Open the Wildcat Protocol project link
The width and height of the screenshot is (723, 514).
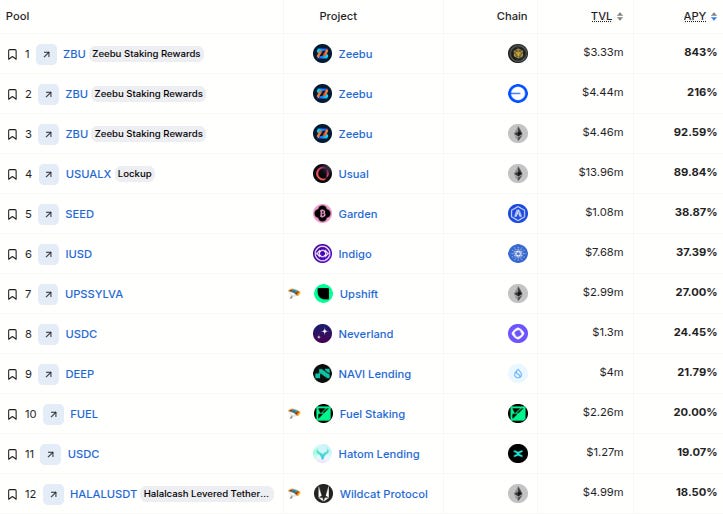(x=384, y=494)
